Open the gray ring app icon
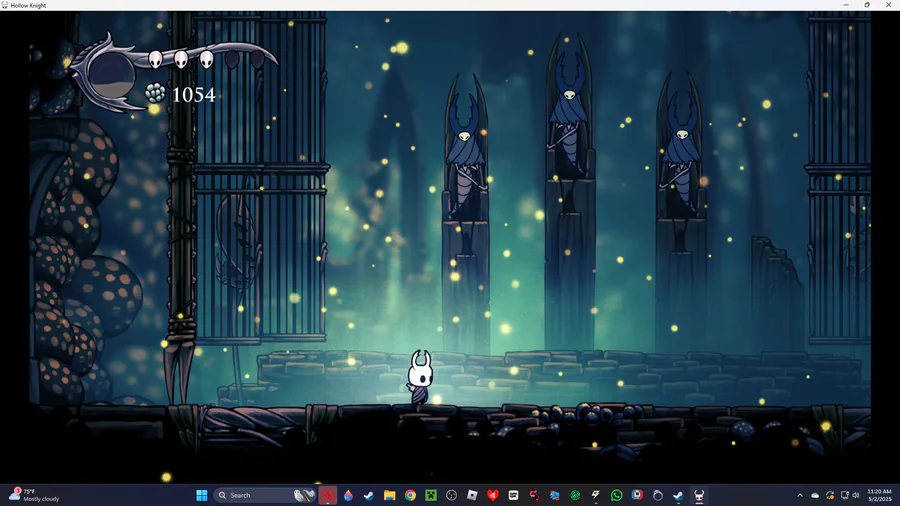Screen dimensions: 900x506 click(658, 495)
